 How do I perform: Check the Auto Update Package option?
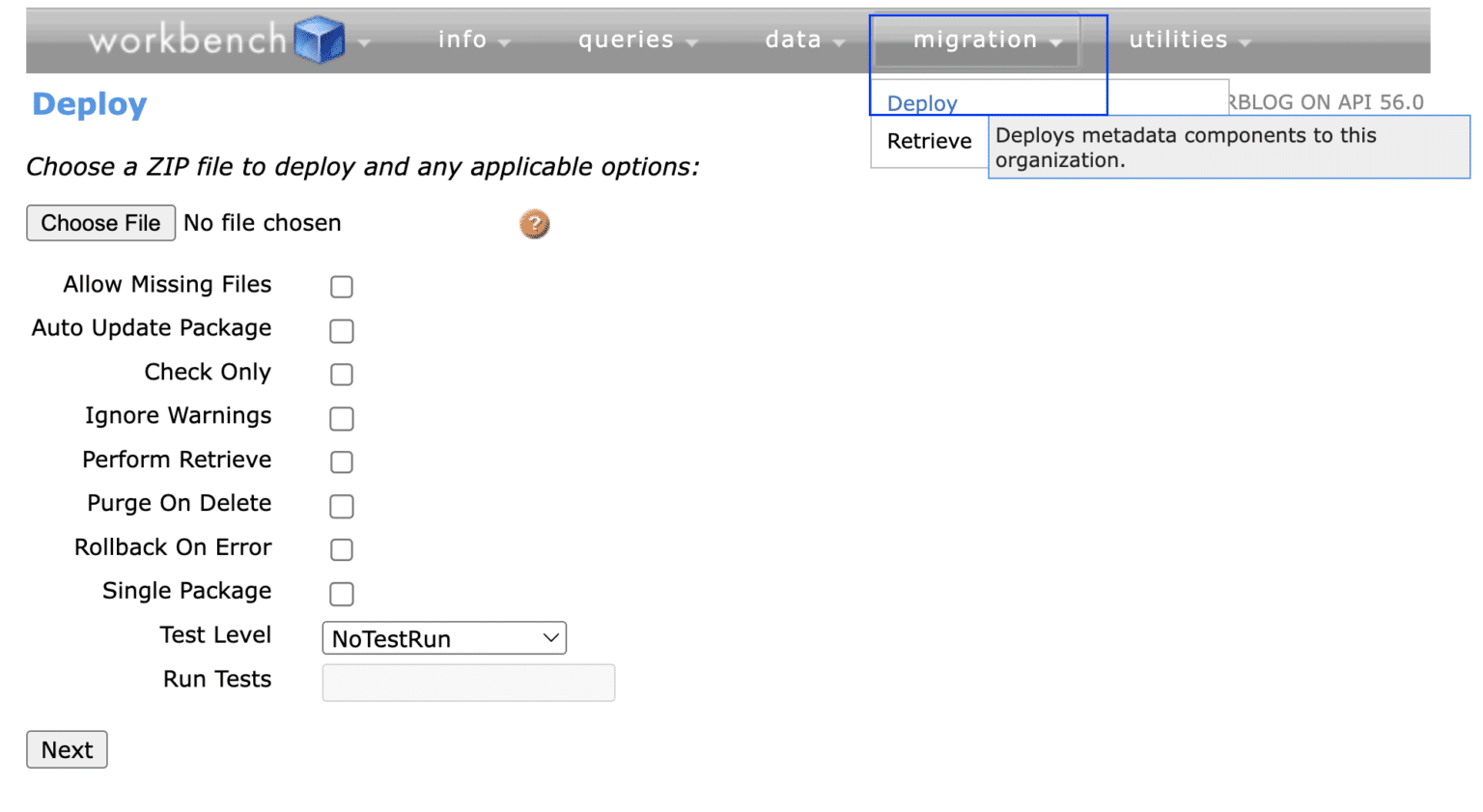342,330
